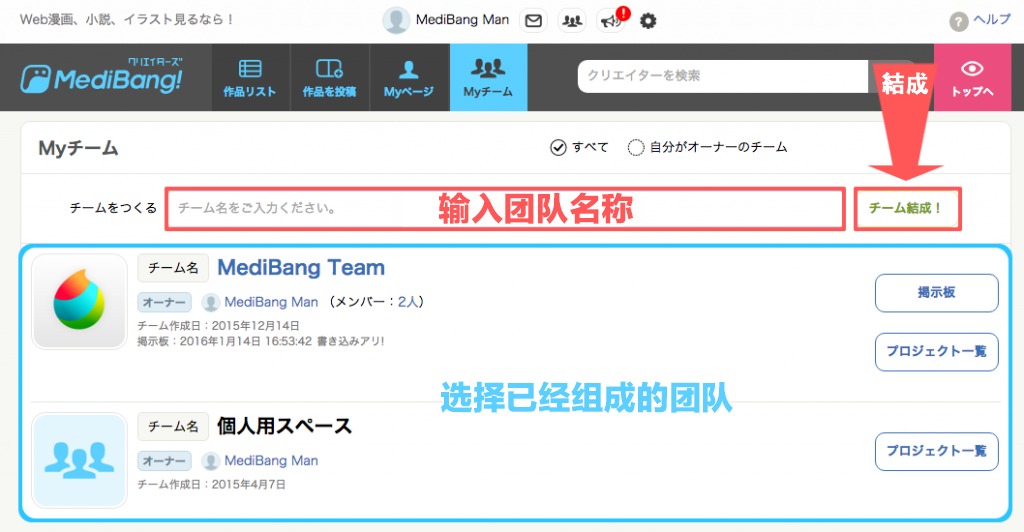The width and height of the screenshot is (1024, 532).
Task: Open the 個人用スペース team thumbnail
Action: click(80, 460)
